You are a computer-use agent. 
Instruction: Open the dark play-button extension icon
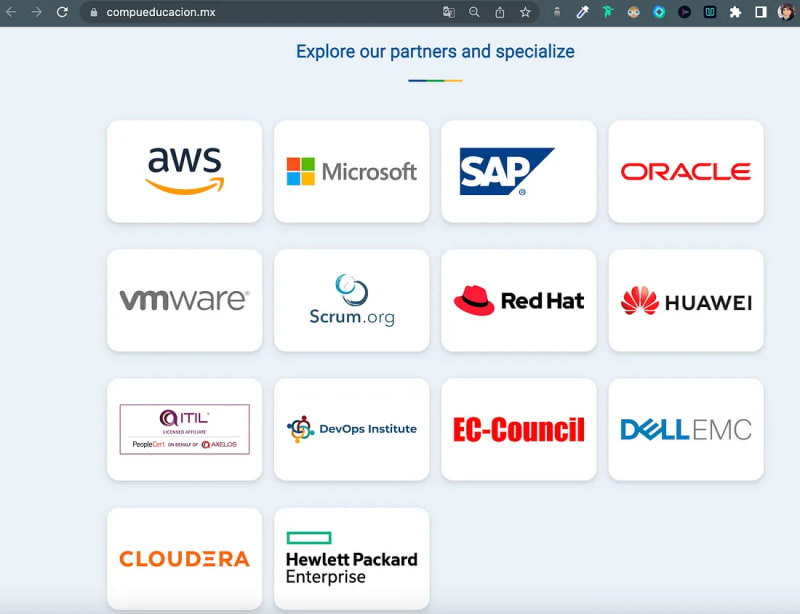point(684,12)
